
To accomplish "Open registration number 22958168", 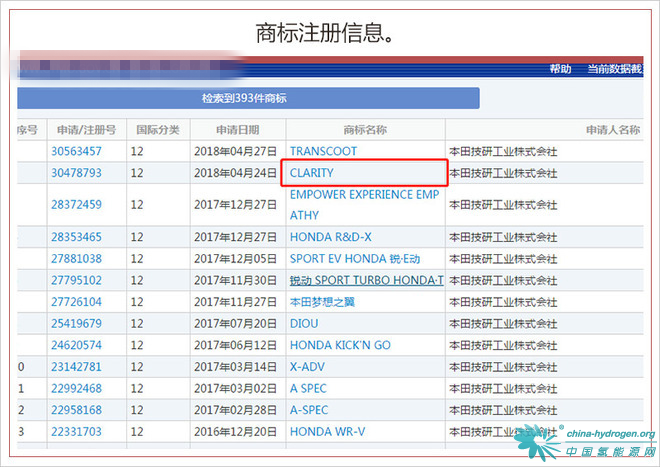I will (76, 410).
